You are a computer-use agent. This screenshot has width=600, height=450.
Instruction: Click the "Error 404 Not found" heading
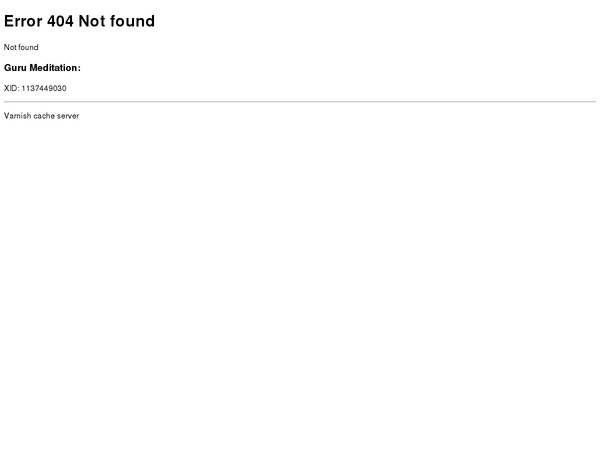click(x=79, y=21)
